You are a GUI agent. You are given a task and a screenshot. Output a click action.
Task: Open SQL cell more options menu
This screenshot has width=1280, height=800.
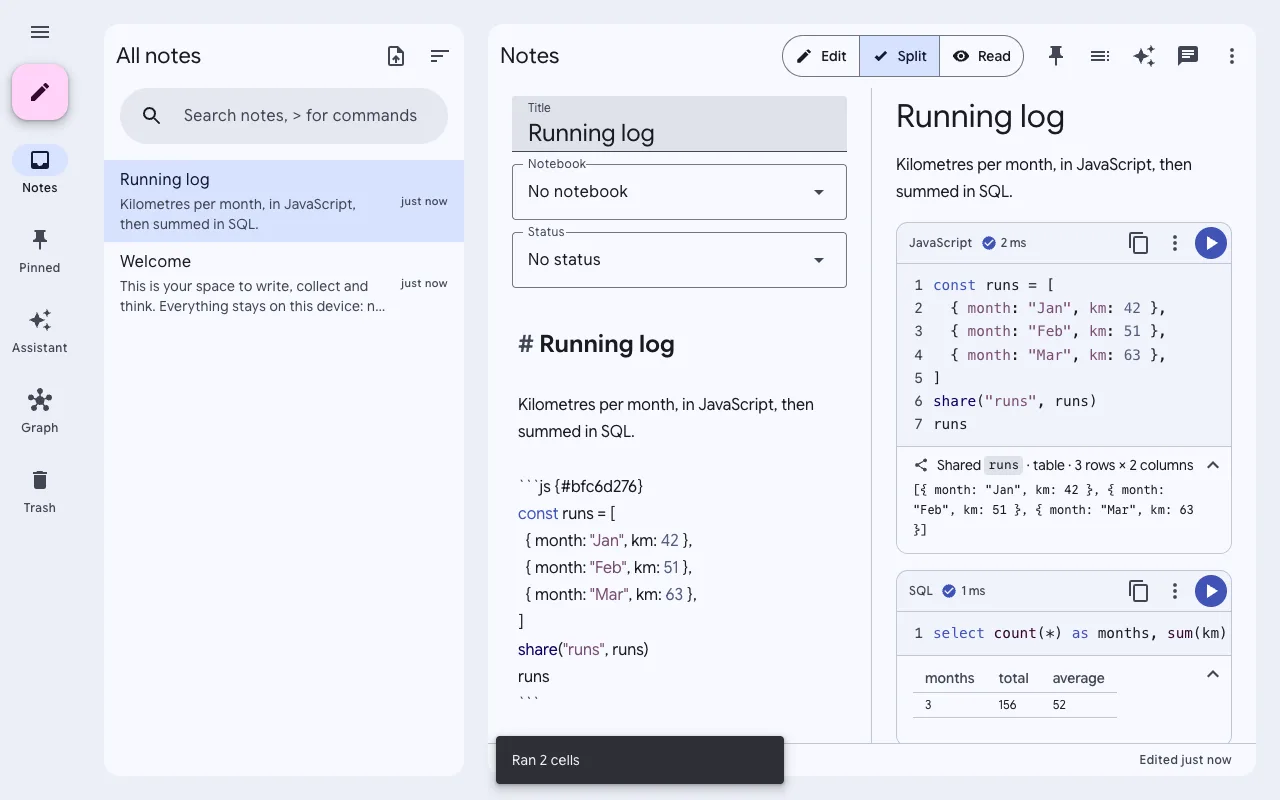[1175, 591]
